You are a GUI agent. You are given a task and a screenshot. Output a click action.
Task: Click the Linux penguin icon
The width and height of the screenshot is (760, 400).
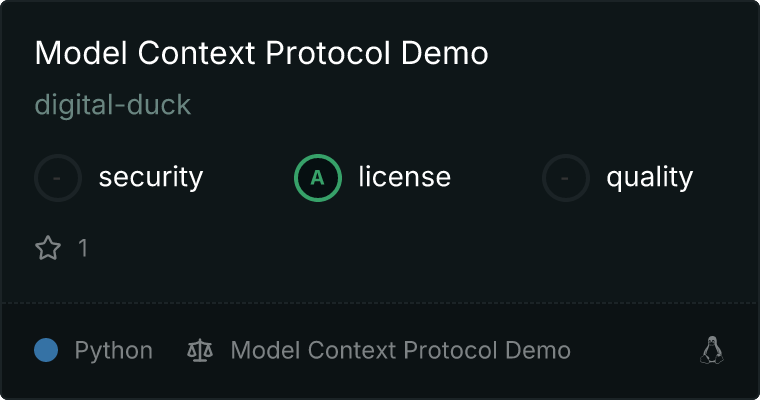coord(712,350)
